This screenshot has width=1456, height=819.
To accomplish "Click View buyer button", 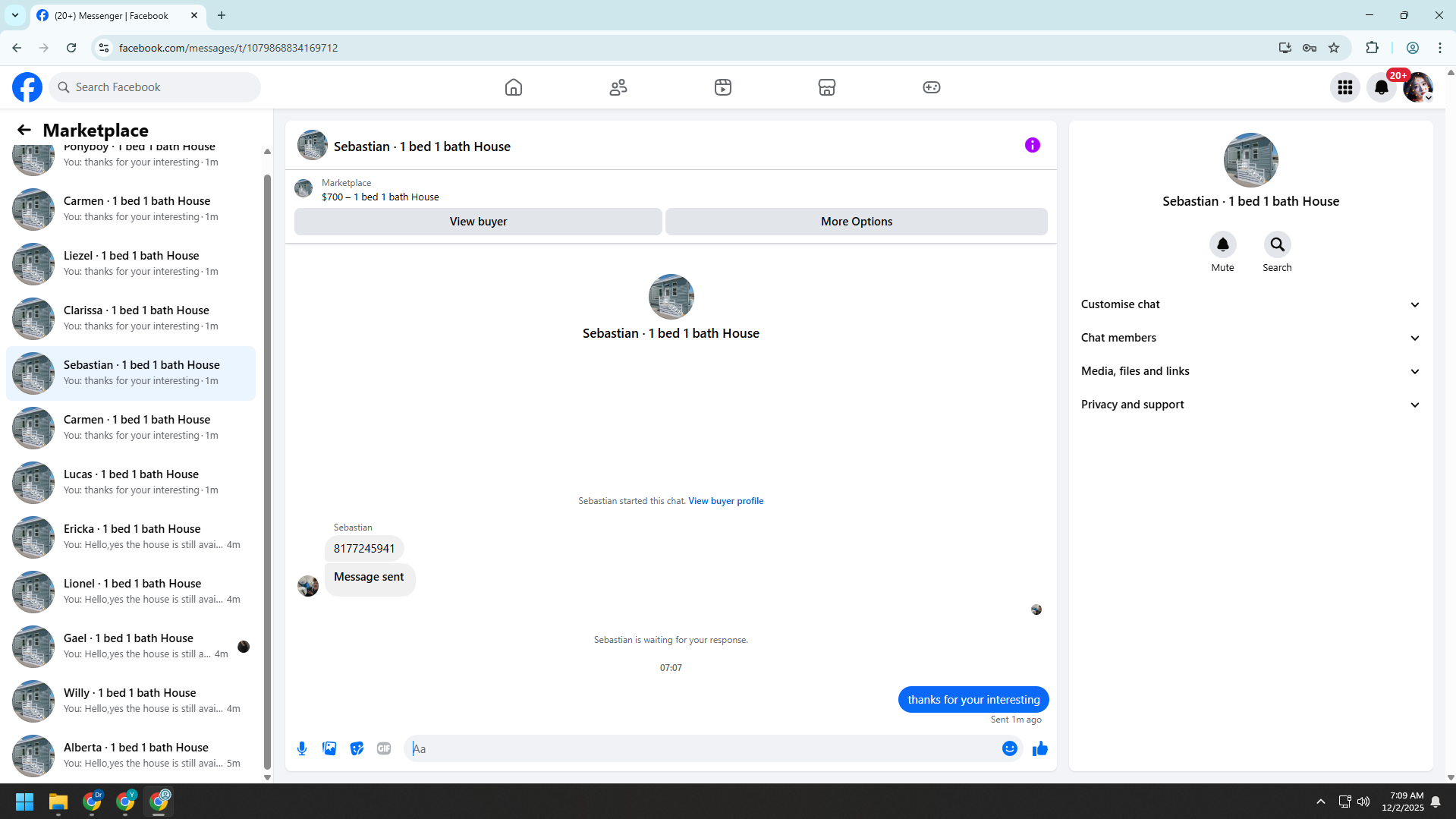I will 478,222.
